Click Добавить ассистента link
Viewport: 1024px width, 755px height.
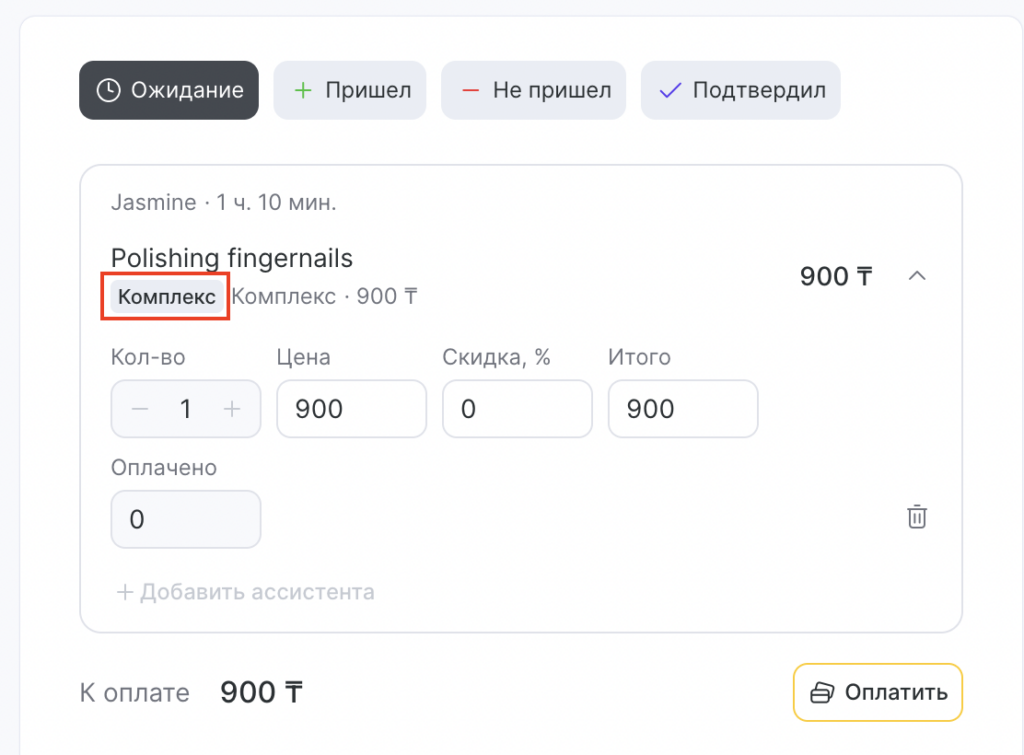246,592
